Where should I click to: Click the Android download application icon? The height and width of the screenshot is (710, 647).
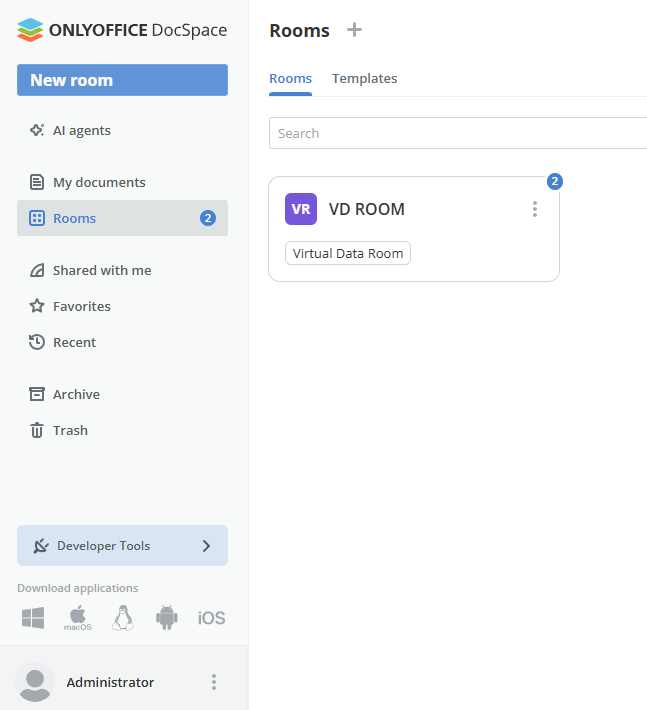[166, 618]
